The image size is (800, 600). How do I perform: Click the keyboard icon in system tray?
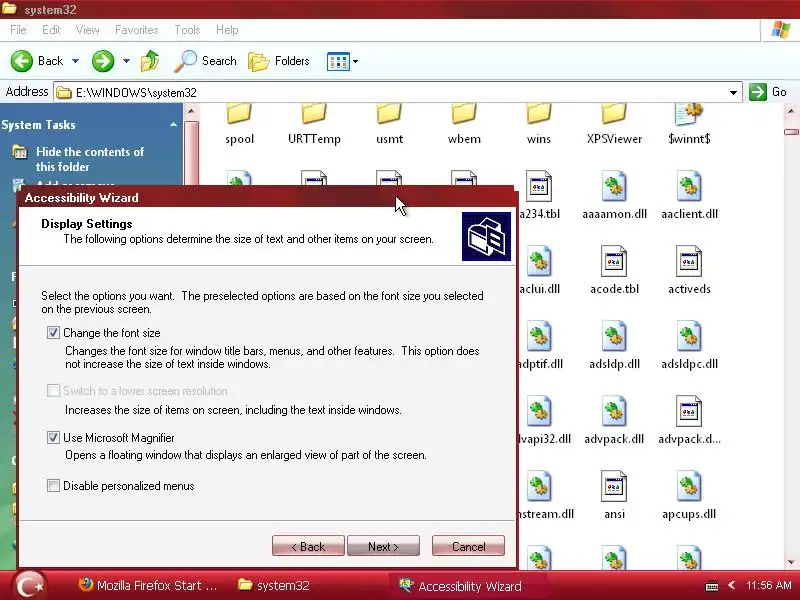712,586
